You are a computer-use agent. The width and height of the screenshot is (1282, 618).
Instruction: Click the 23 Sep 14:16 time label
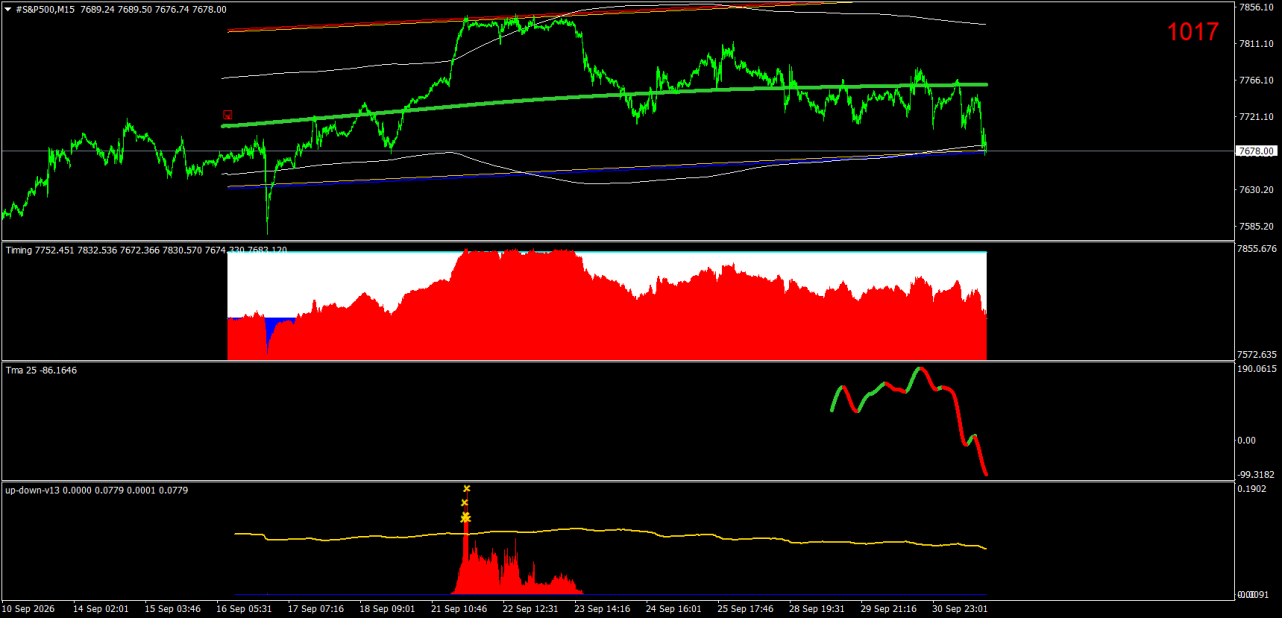(x=604, y=608)
